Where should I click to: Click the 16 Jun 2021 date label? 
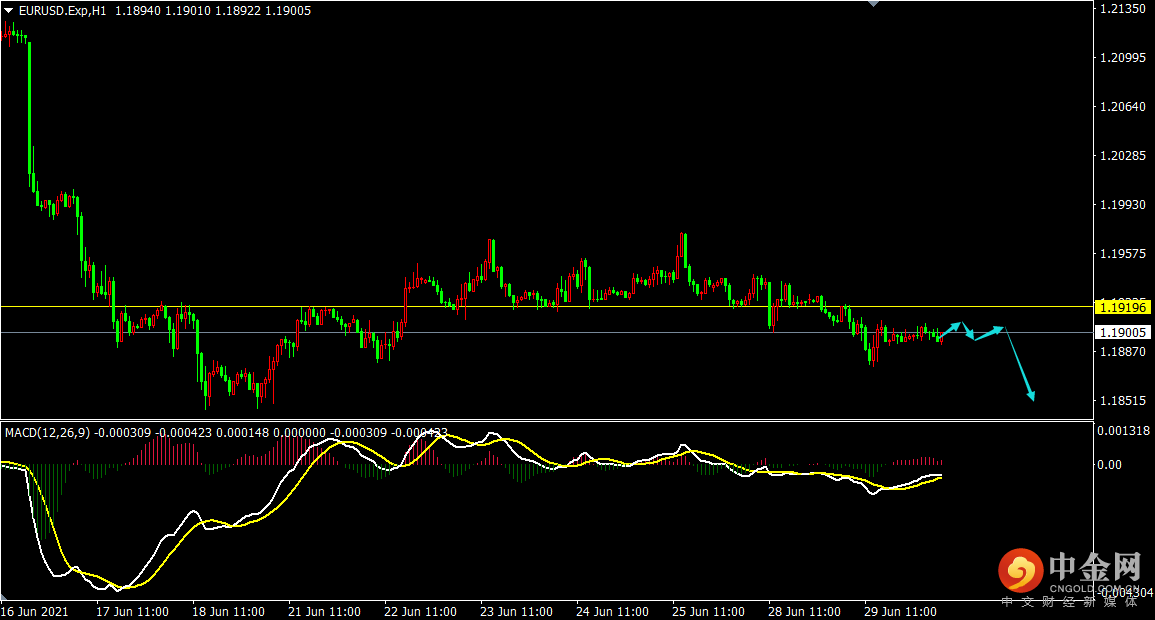[35, 611]
